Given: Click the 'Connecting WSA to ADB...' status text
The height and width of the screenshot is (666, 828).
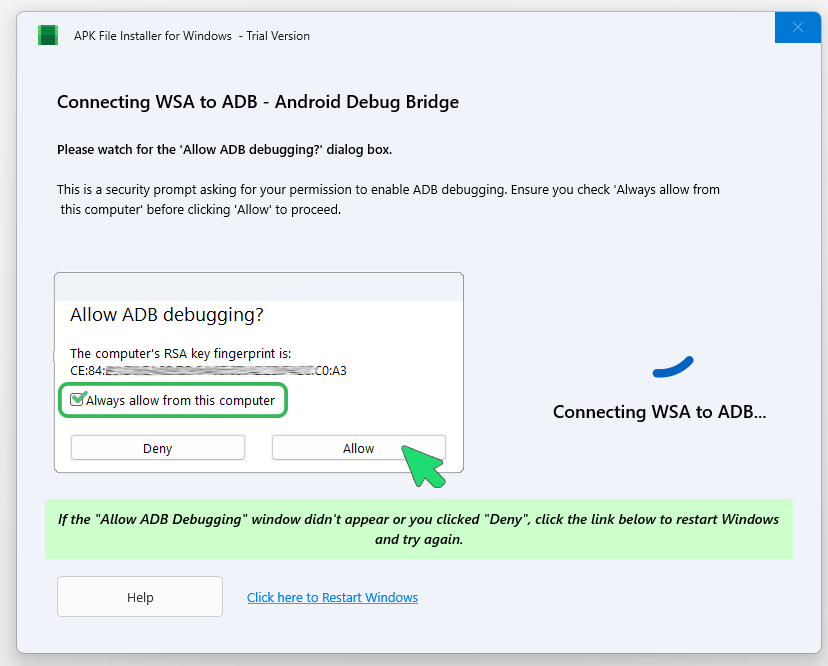Looking at the screenshot, I should point(659,412).
